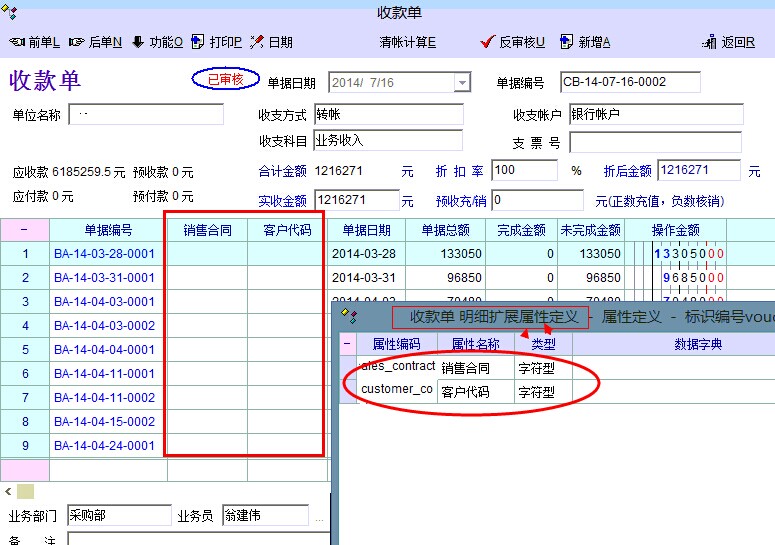Viewport: 775px width, 545px height.
Task: Return using the 返回R button
Action: click(x=730, y=42)
